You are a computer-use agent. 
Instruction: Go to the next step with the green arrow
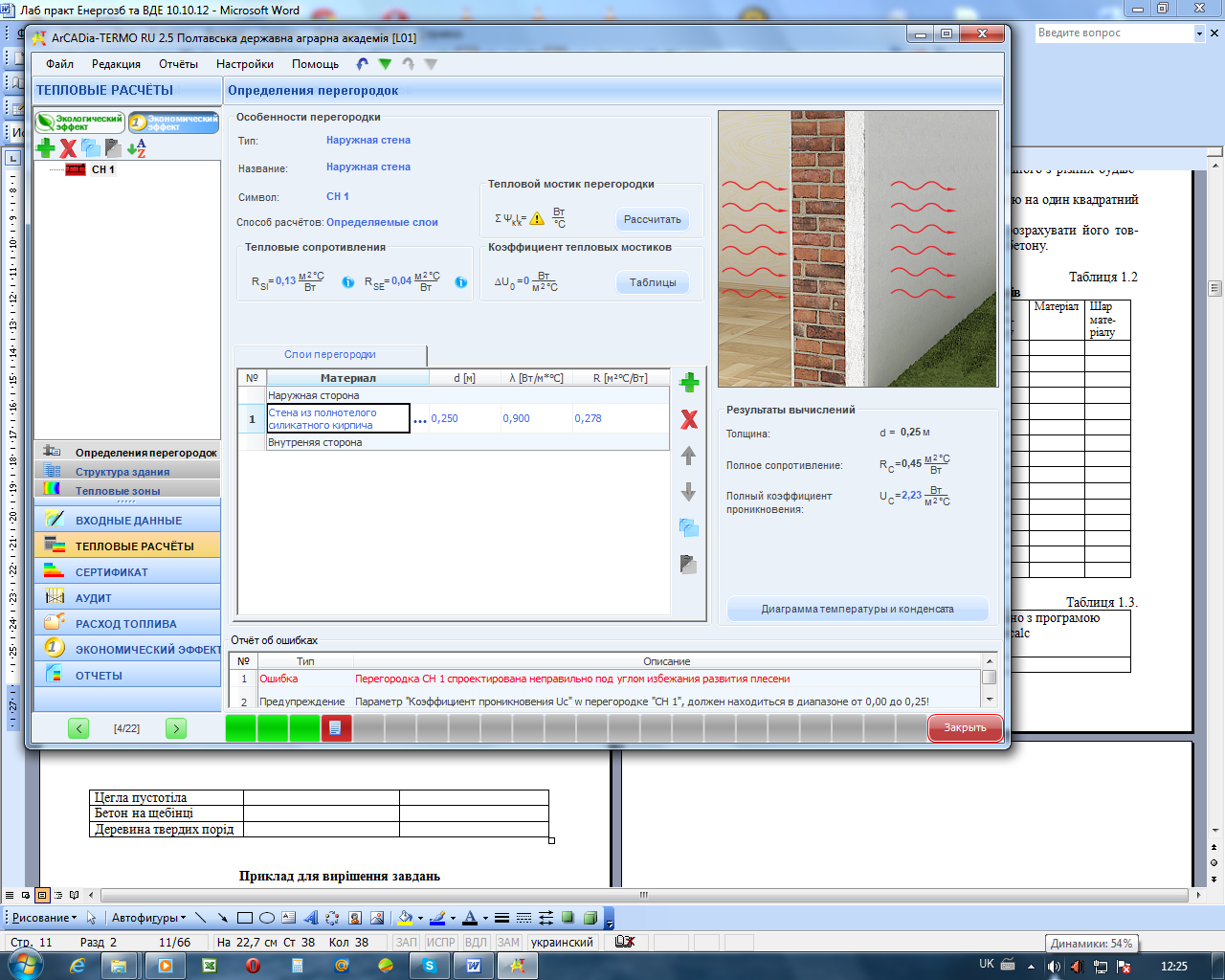pyautogui.click(x=176, y=728)
